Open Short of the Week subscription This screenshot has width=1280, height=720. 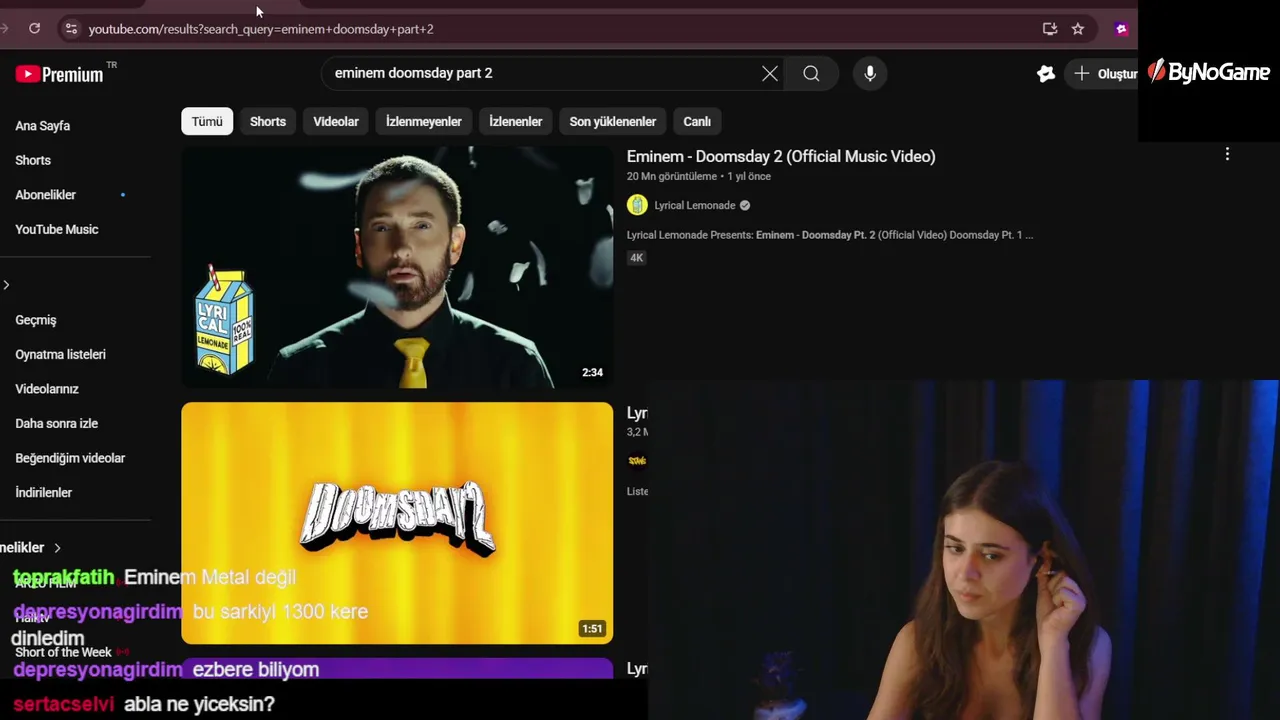coord(63,652)
